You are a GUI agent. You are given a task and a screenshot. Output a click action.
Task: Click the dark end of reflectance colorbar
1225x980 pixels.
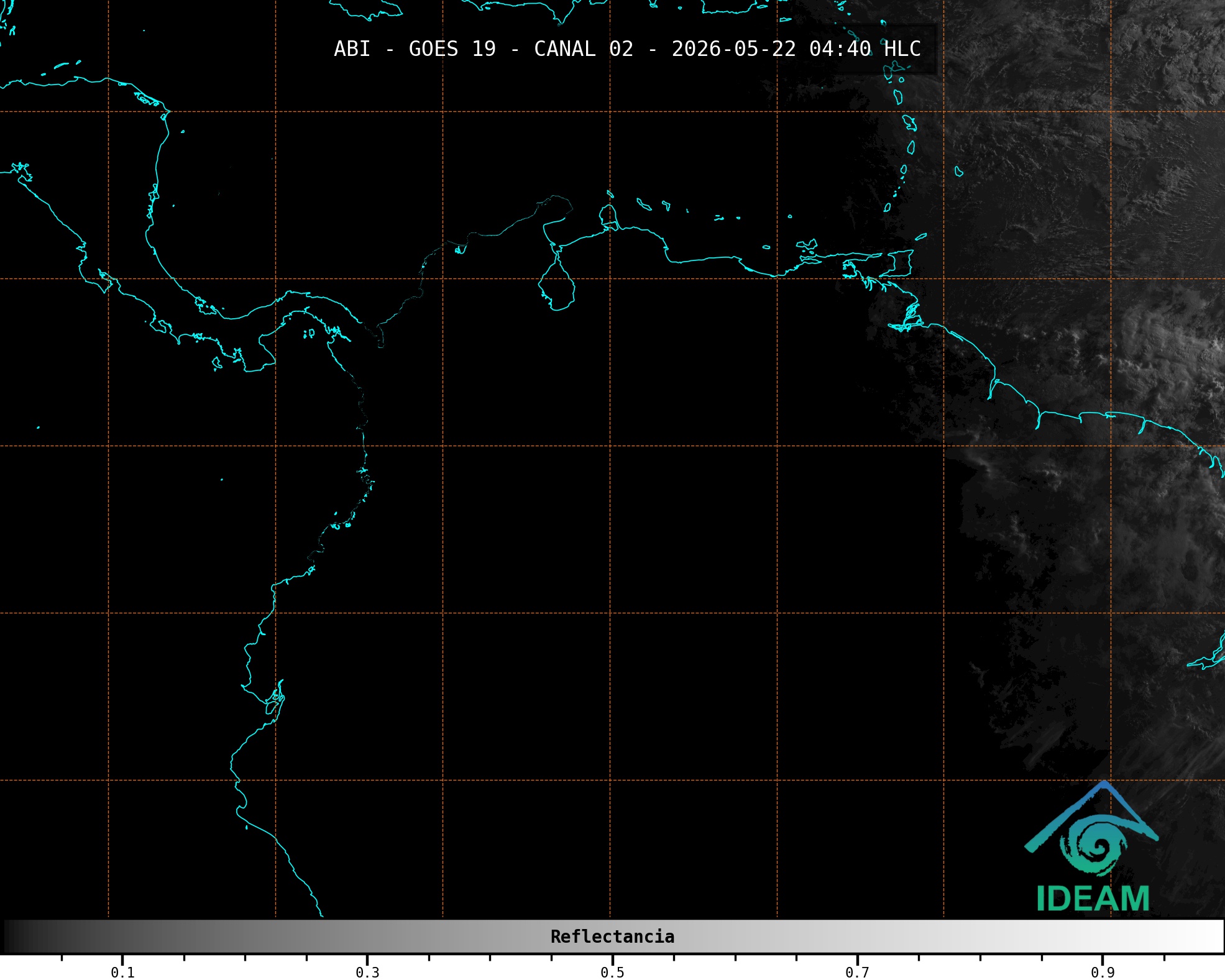click(19, 936)
